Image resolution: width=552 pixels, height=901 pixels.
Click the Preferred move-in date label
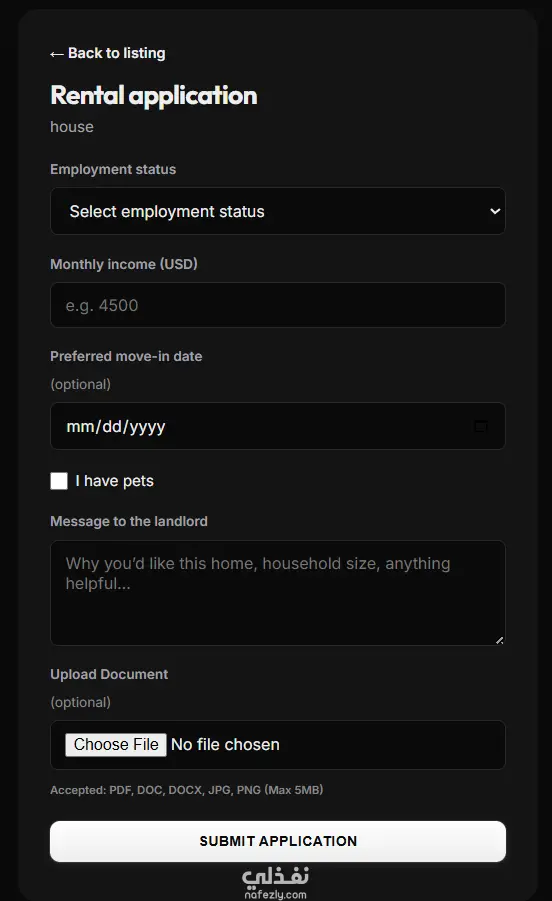[126, 356]
